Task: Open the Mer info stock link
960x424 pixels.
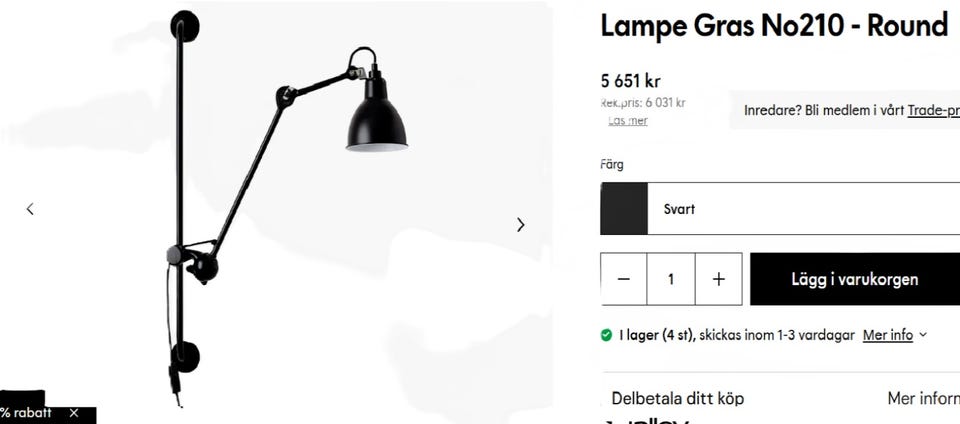Action: tap(888, 335)
